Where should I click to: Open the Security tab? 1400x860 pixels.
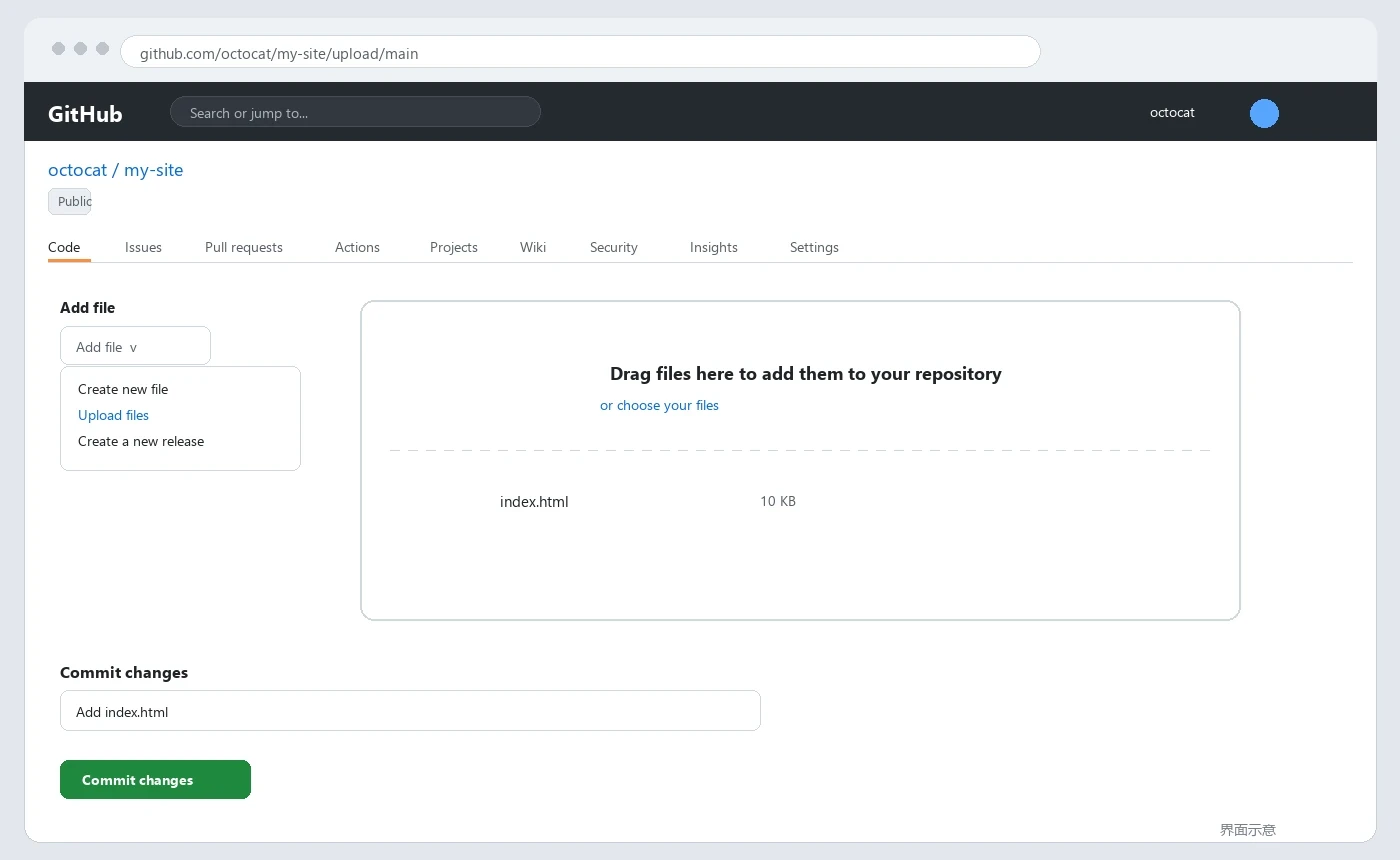click(x=614, y=247)
